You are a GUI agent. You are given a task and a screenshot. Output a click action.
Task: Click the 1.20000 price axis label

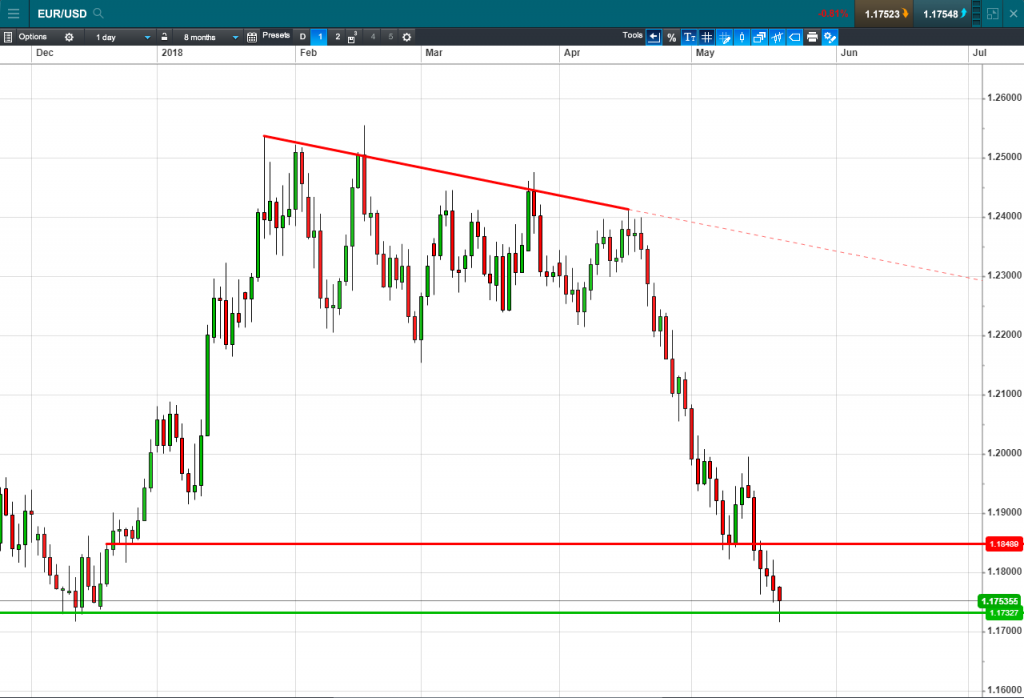[1004, 453]
